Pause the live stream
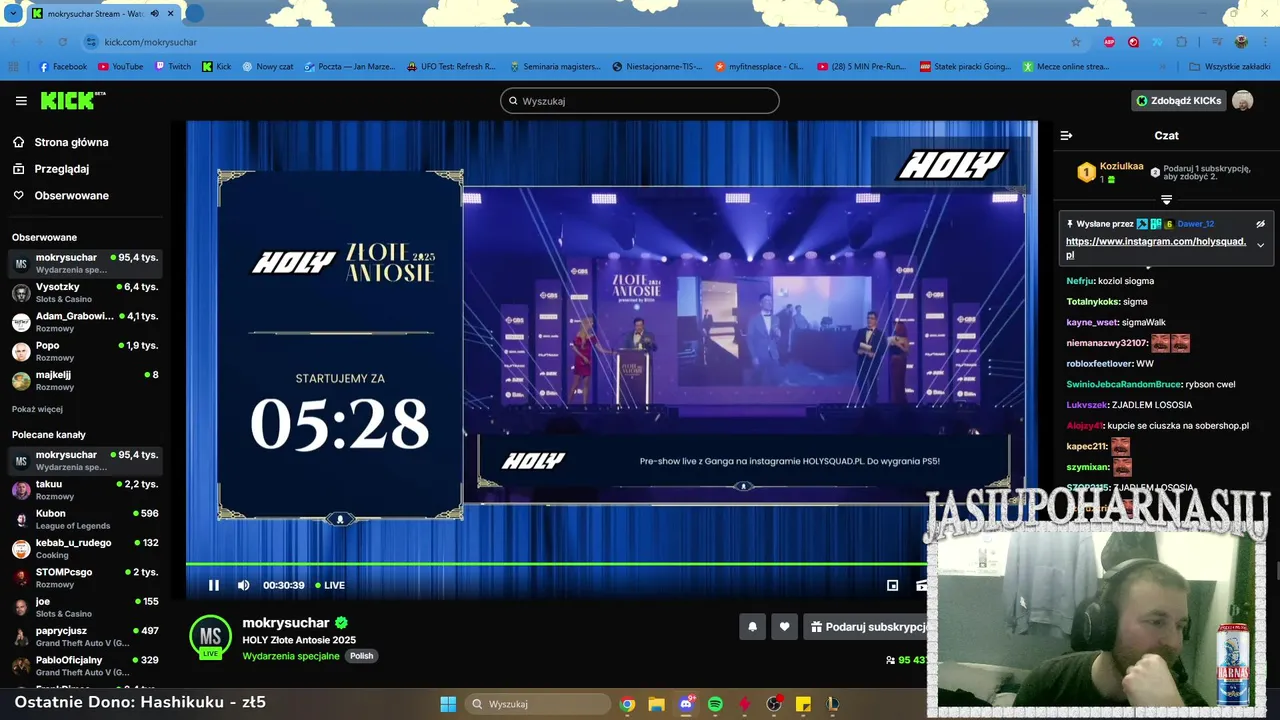This screenshot has width=1280, height=720. pos(213,585)
